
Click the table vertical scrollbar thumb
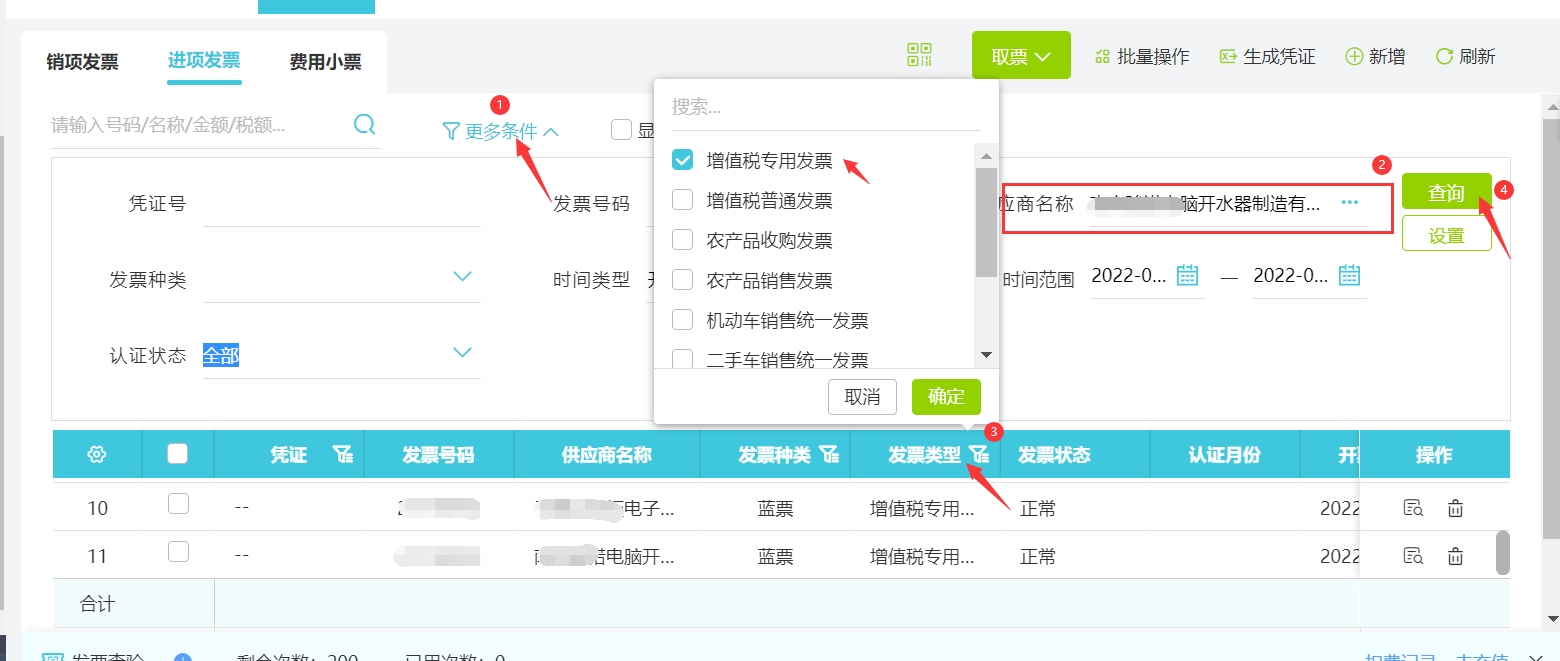coord(1502,553)
